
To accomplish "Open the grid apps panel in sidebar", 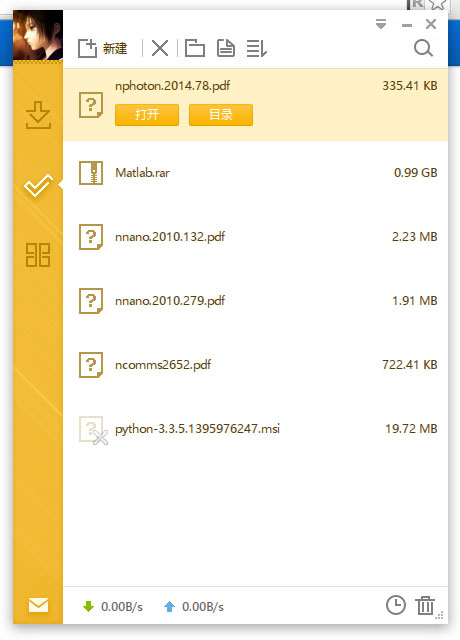I will 38,255.
